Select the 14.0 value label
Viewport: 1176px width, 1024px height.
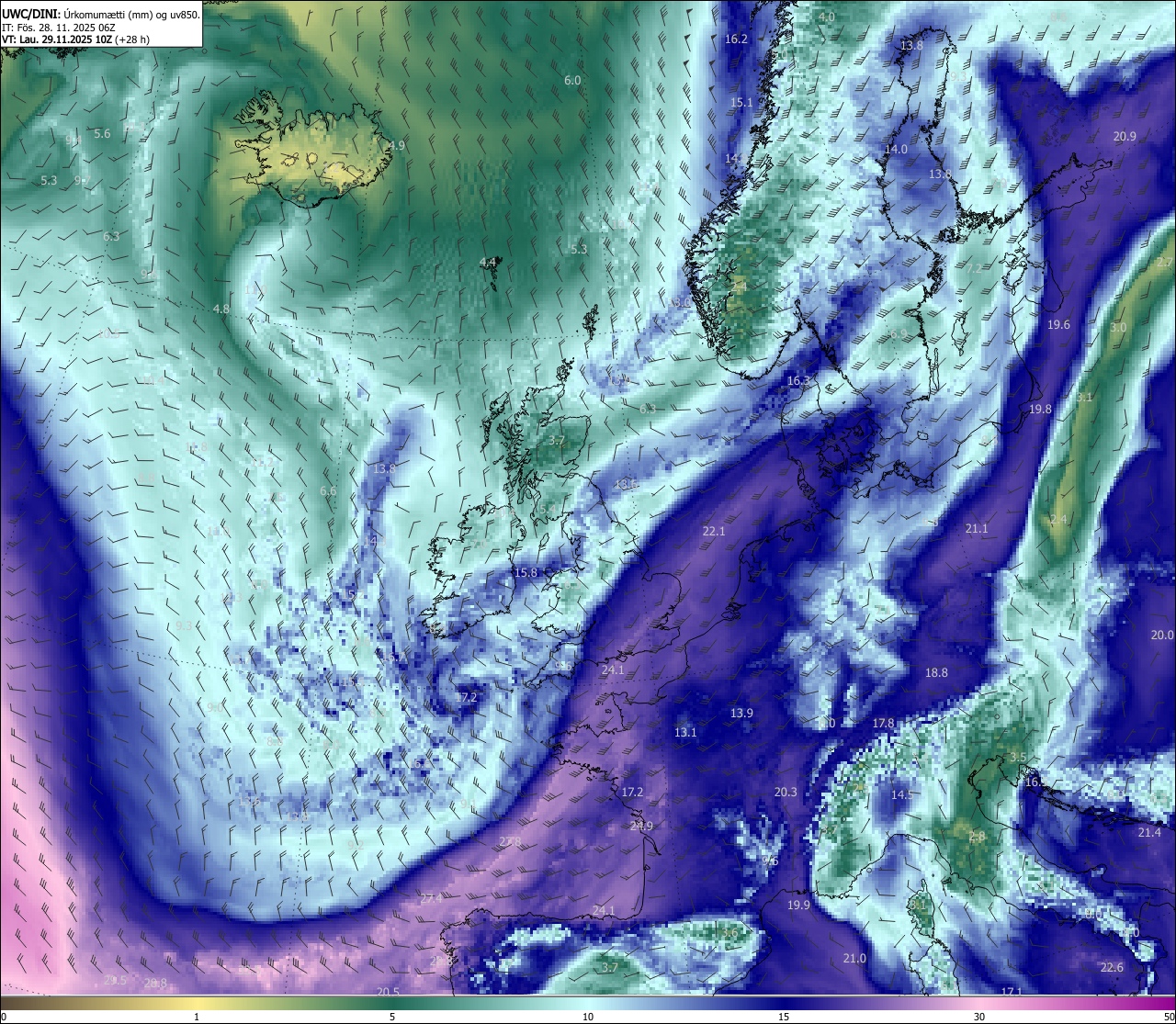896,149
